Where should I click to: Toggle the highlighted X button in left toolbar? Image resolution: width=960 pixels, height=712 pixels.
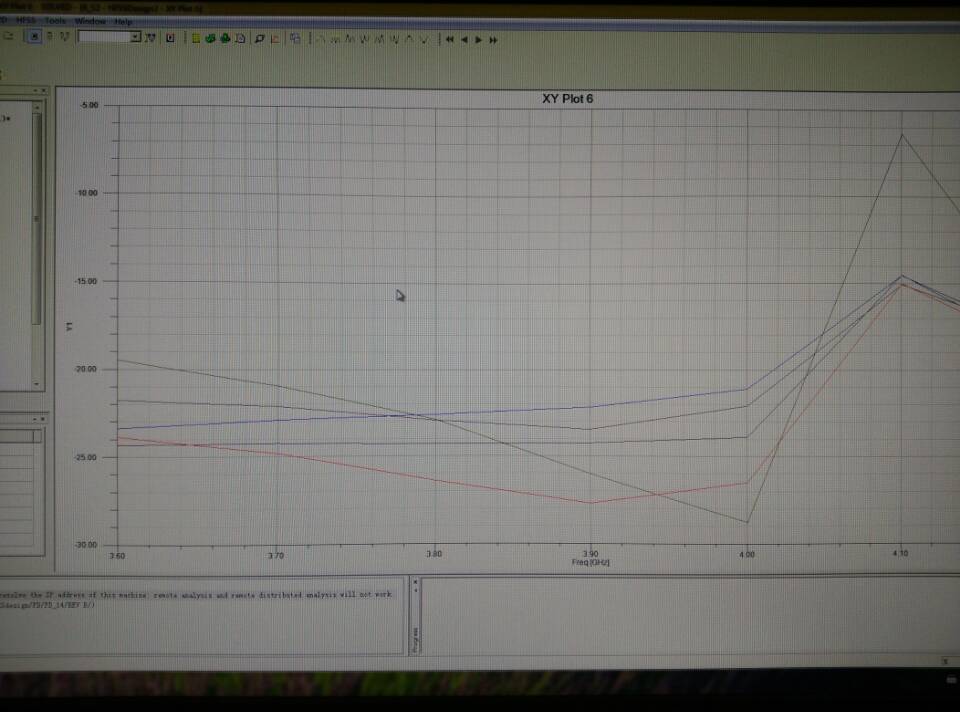pyautogui.click(x=35, y=37)
